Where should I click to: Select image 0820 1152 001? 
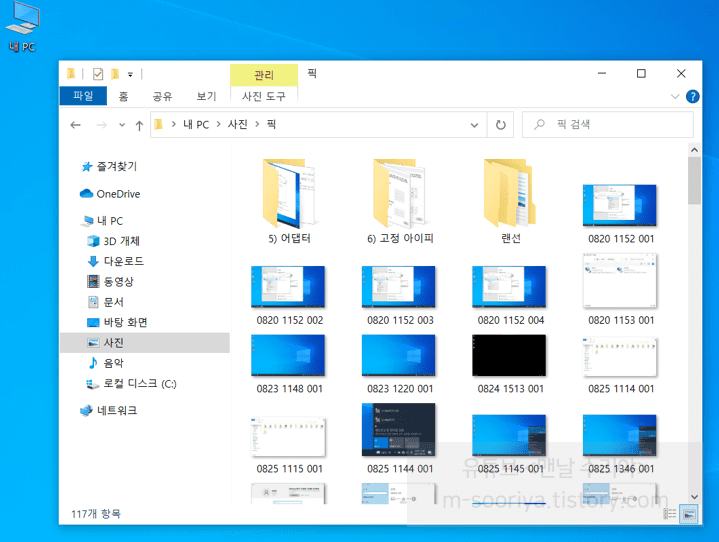(621, 214)
